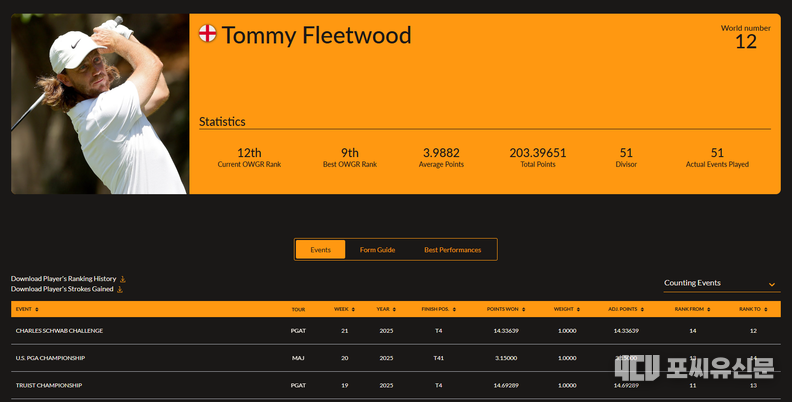Click the MAJ tour cell
Image resolution: width=792 pixels, height=402 pixels.
coord(298,358)
